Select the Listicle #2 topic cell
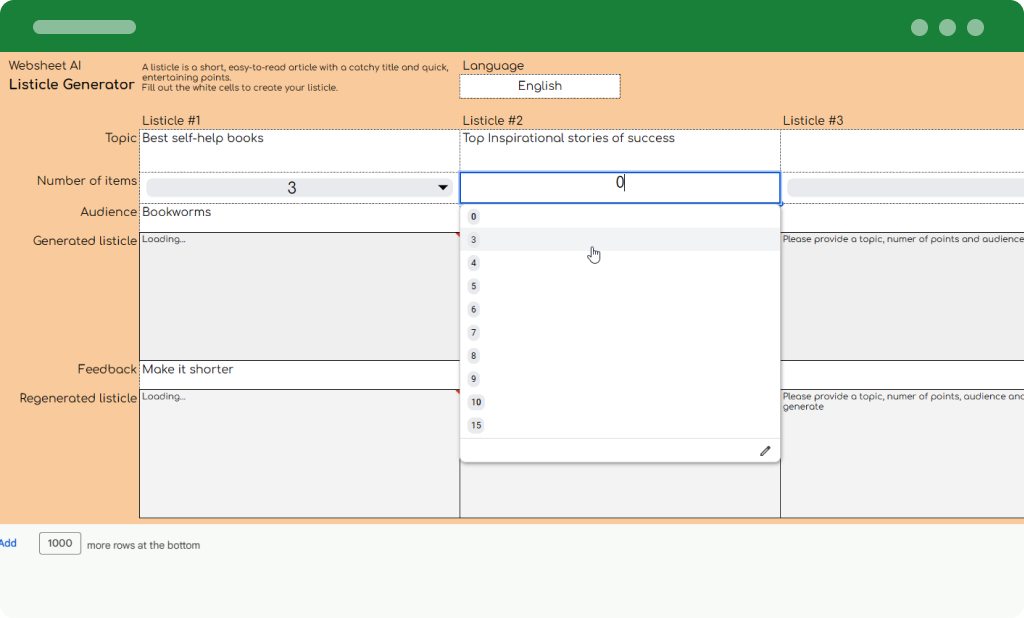This screenshot has width=1024, height=618. (619, 148)
